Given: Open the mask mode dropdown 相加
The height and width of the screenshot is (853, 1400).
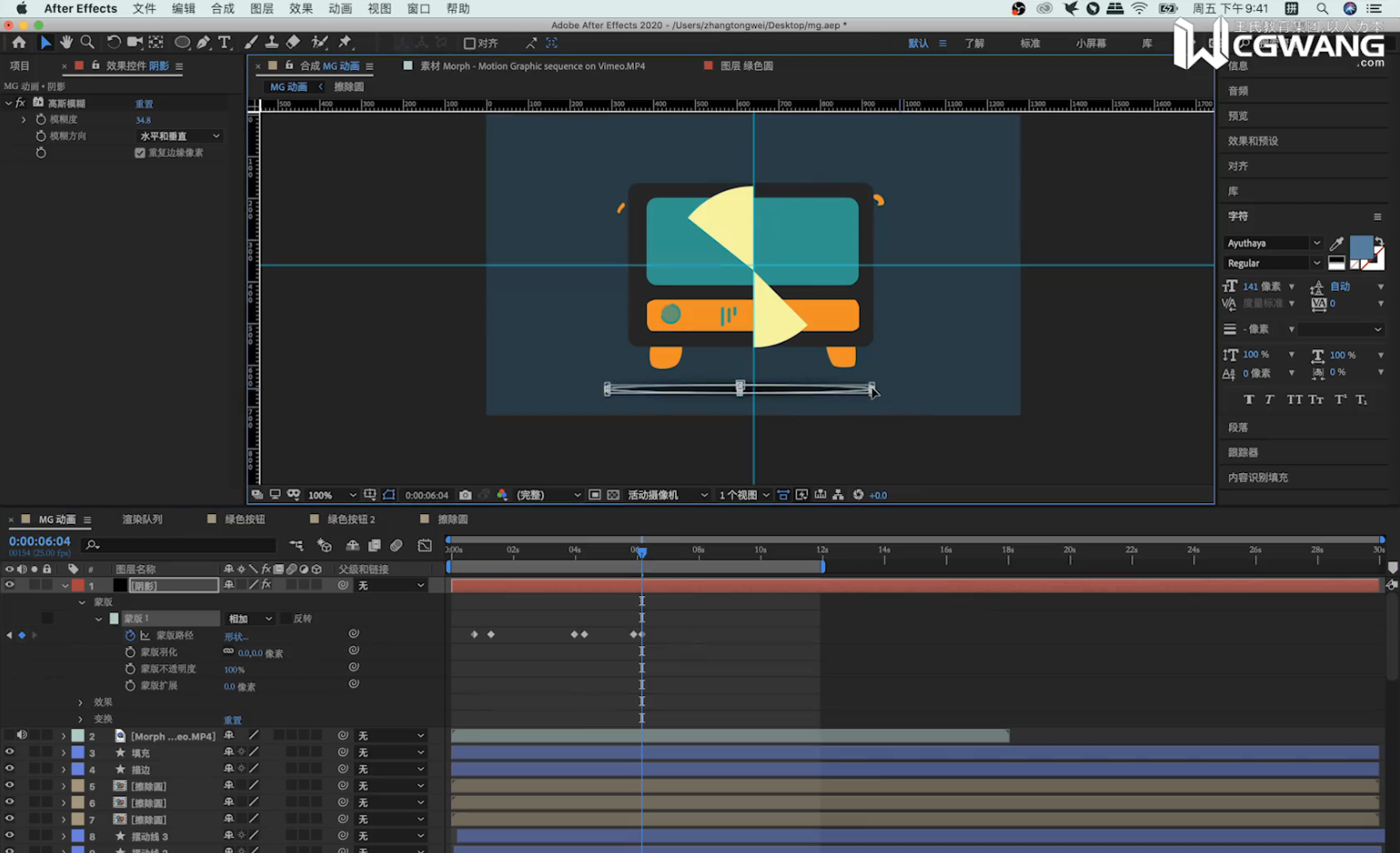Looking at the screenshot, I should click(x=250, y=619).
